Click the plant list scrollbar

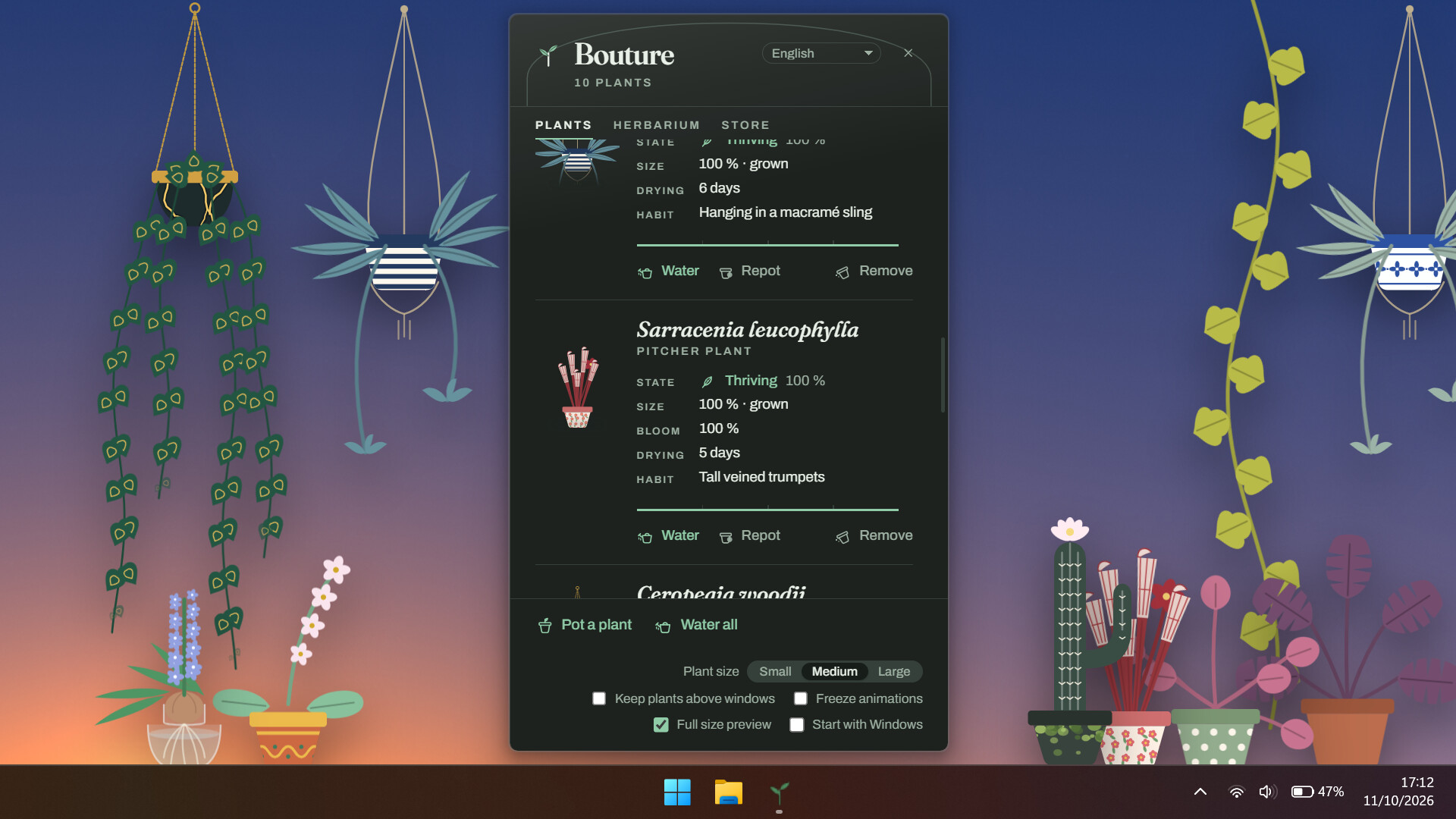943,375
